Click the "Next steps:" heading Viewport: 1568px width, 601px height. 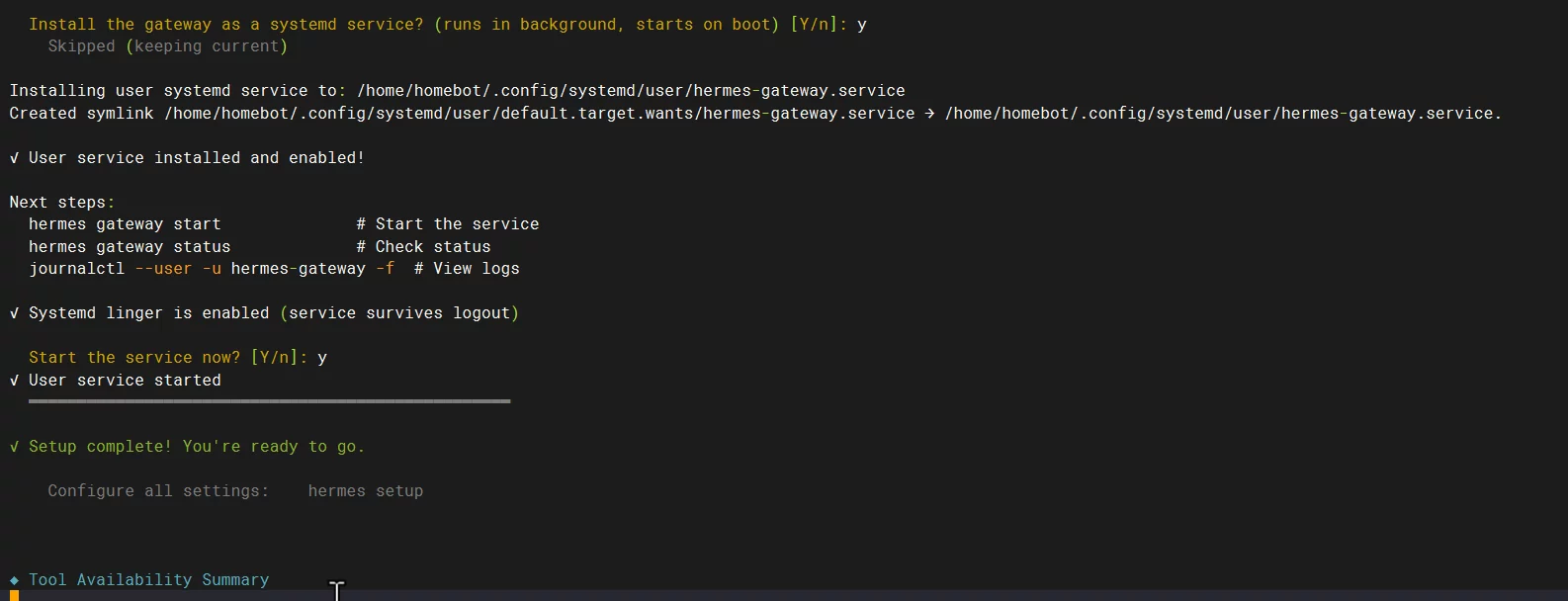[x=61, y=203]
